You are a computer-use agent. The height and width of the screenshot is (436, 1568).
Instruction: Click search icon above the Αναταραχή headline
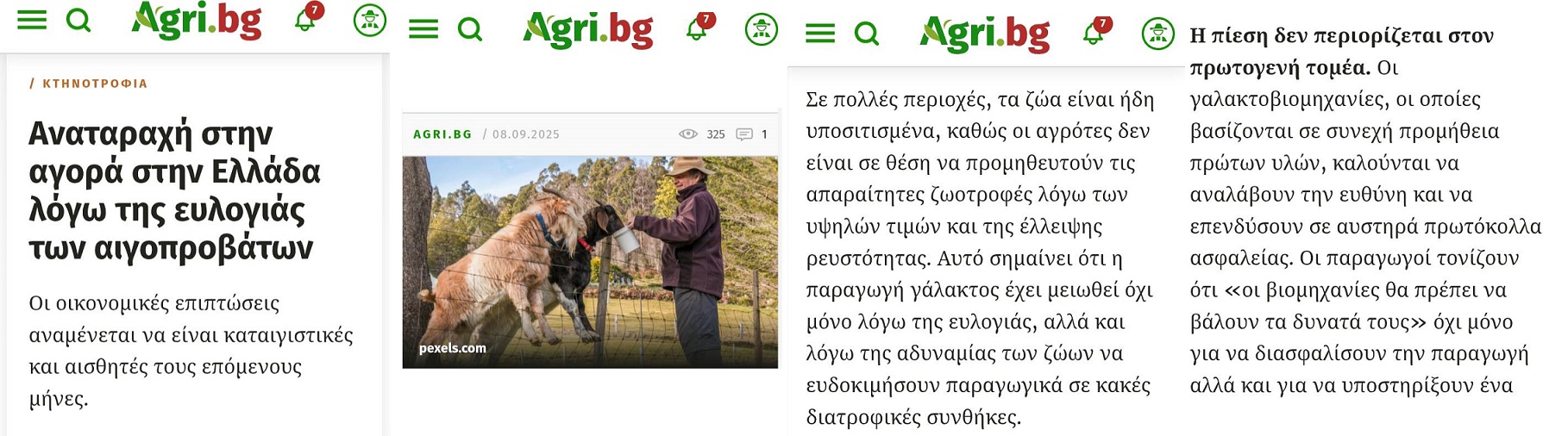[78, 20]
